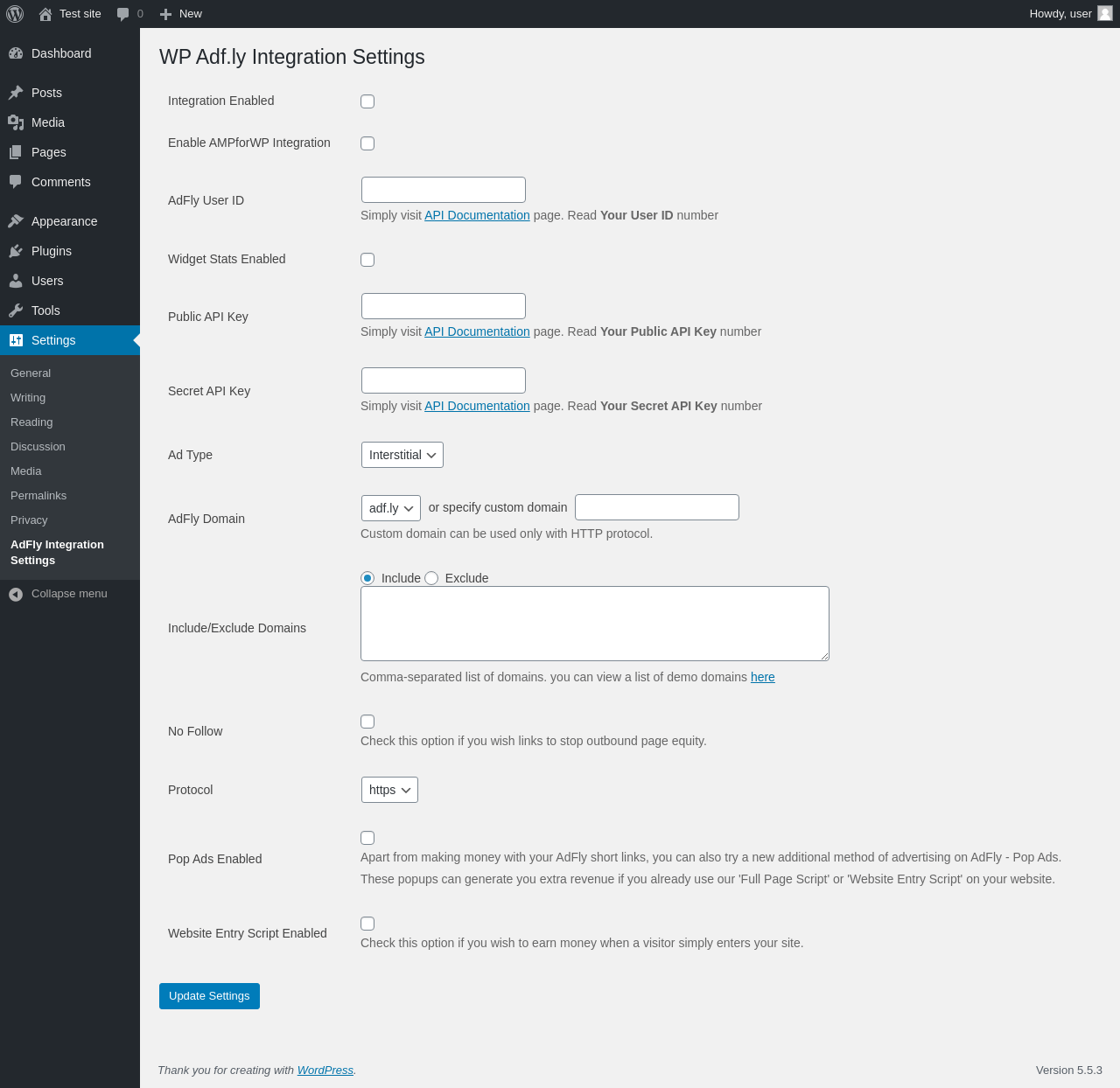Image resolution: width=1120 pixels, height=1088 pixels.
Task: Open the Plugins menu item
Action: click(x=70, y=251)
